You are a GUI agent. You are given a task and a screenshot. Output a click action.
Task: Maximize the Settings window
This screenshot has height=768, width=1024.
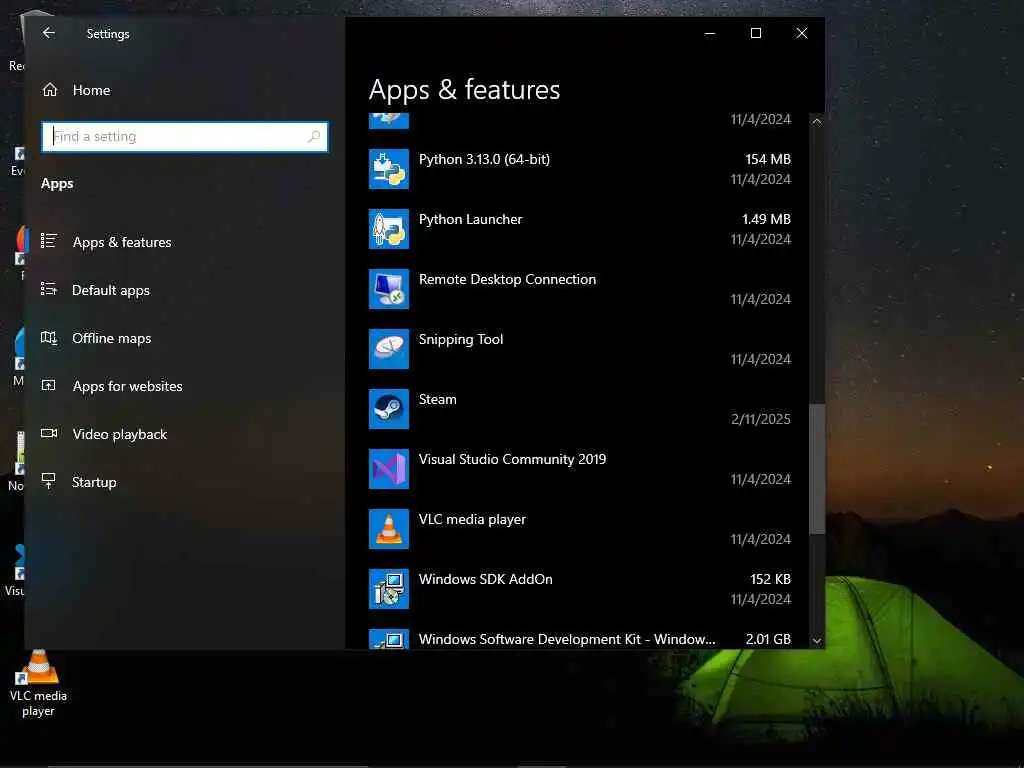pos(756,33)
